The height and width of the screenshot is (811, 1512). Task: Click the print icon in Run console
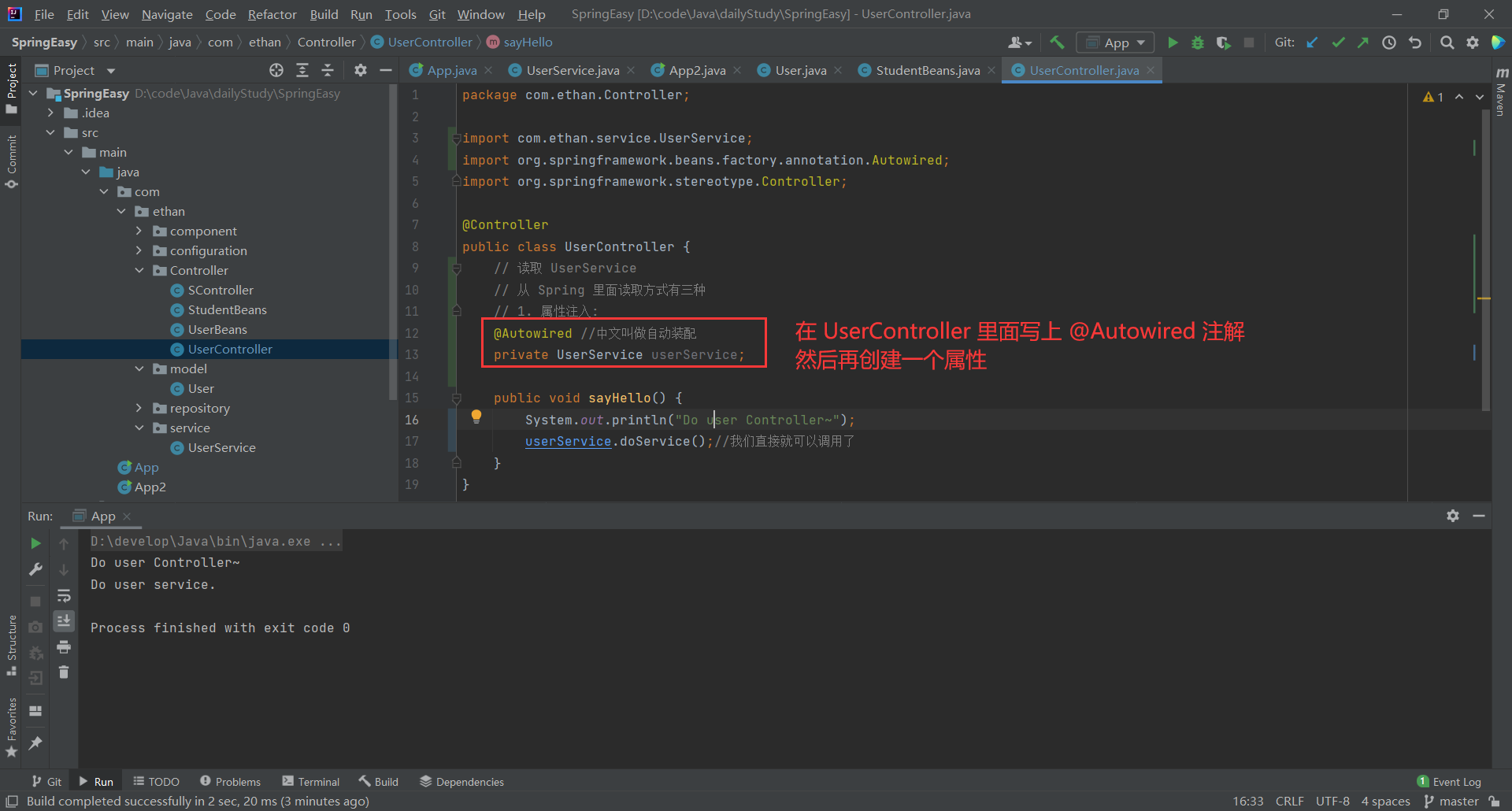click(x=64, y=647)
